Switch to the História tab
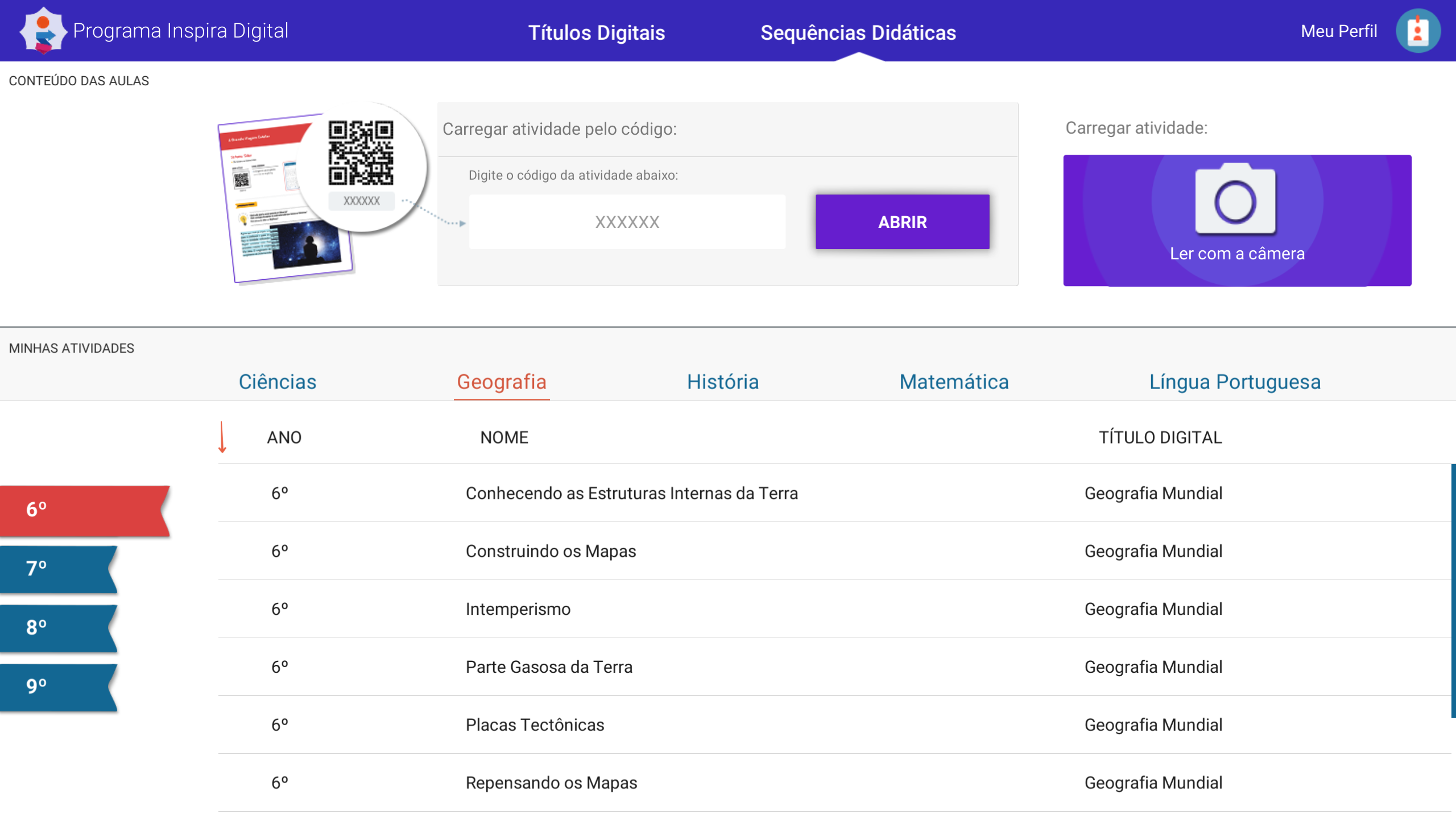The image size is (1456, 819). click(x=723, y=382)
